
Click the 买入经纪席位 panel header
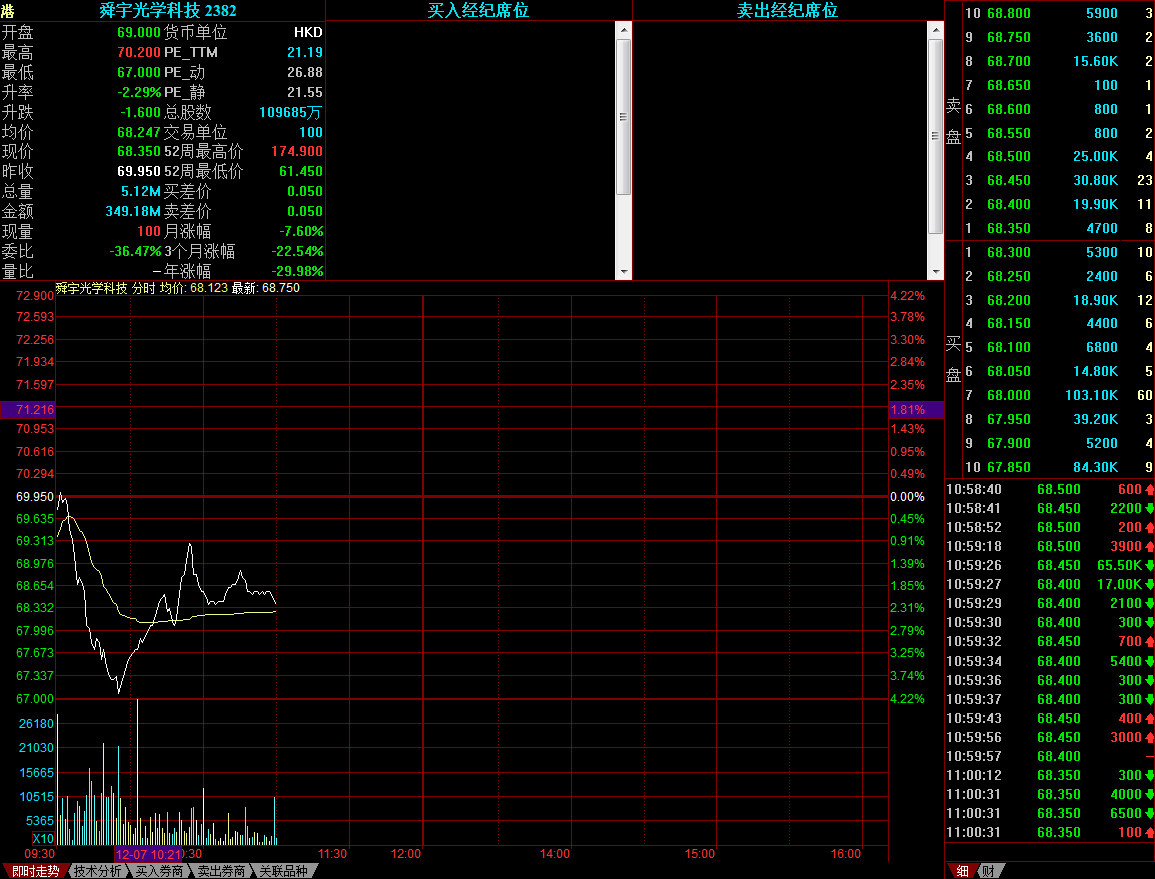coord(478,11)
